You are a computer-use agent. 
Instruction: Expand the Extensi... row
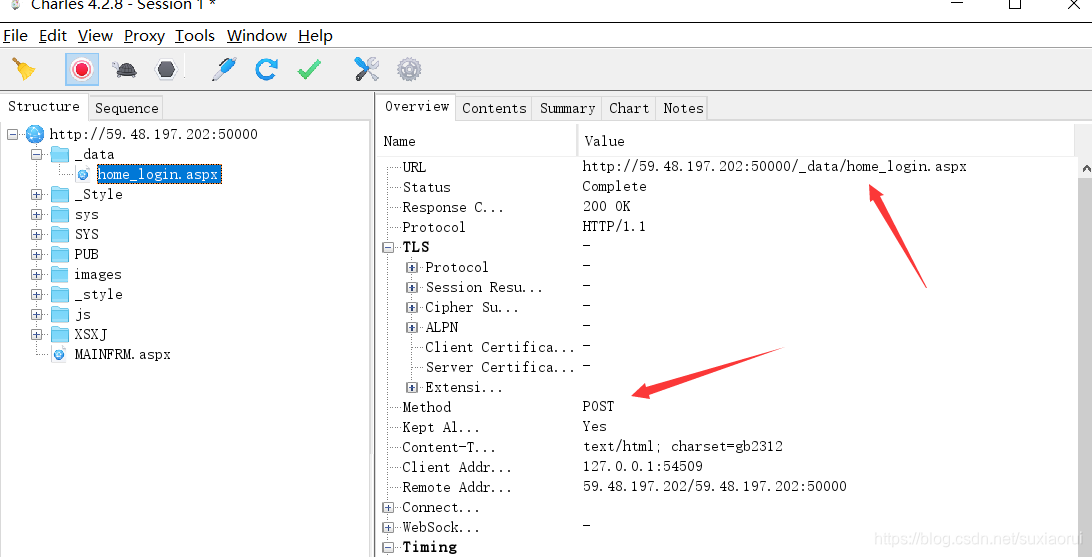pos(412,388)
